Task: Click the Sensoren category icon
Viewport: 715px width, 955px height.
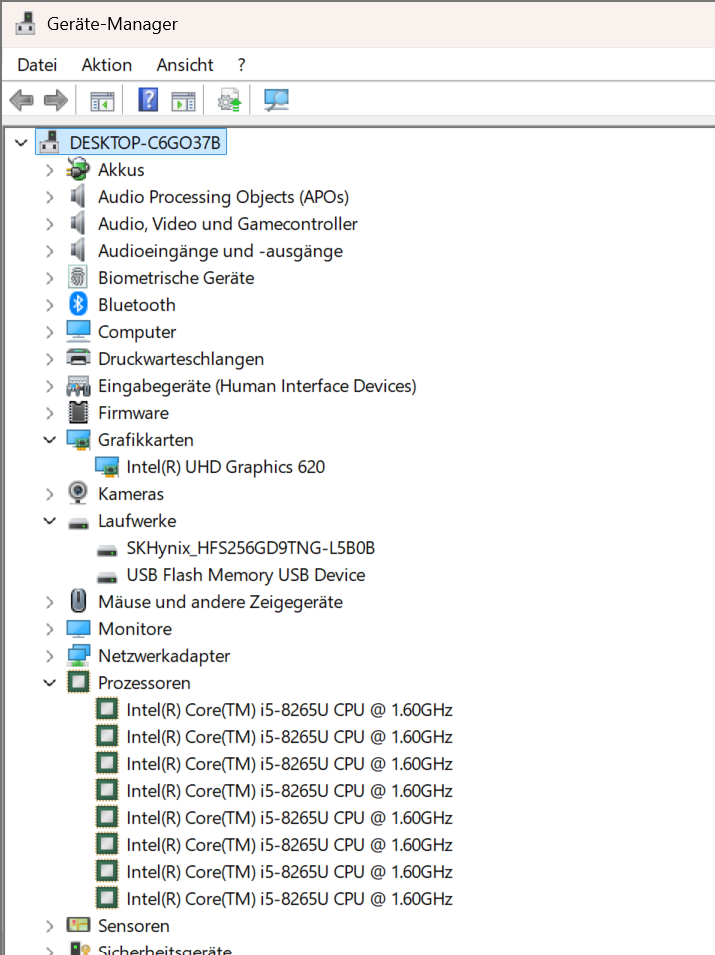Action: pos(78,925)
